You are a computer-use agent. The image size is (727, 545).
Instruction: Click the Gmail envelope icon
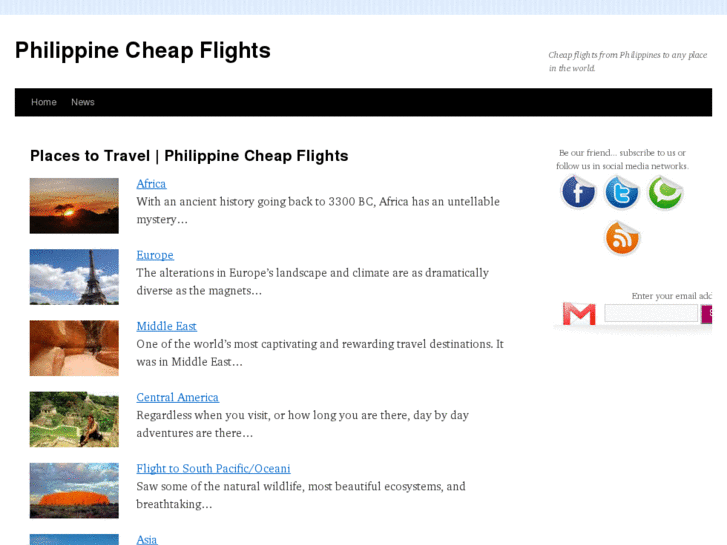tap(579, 314)
